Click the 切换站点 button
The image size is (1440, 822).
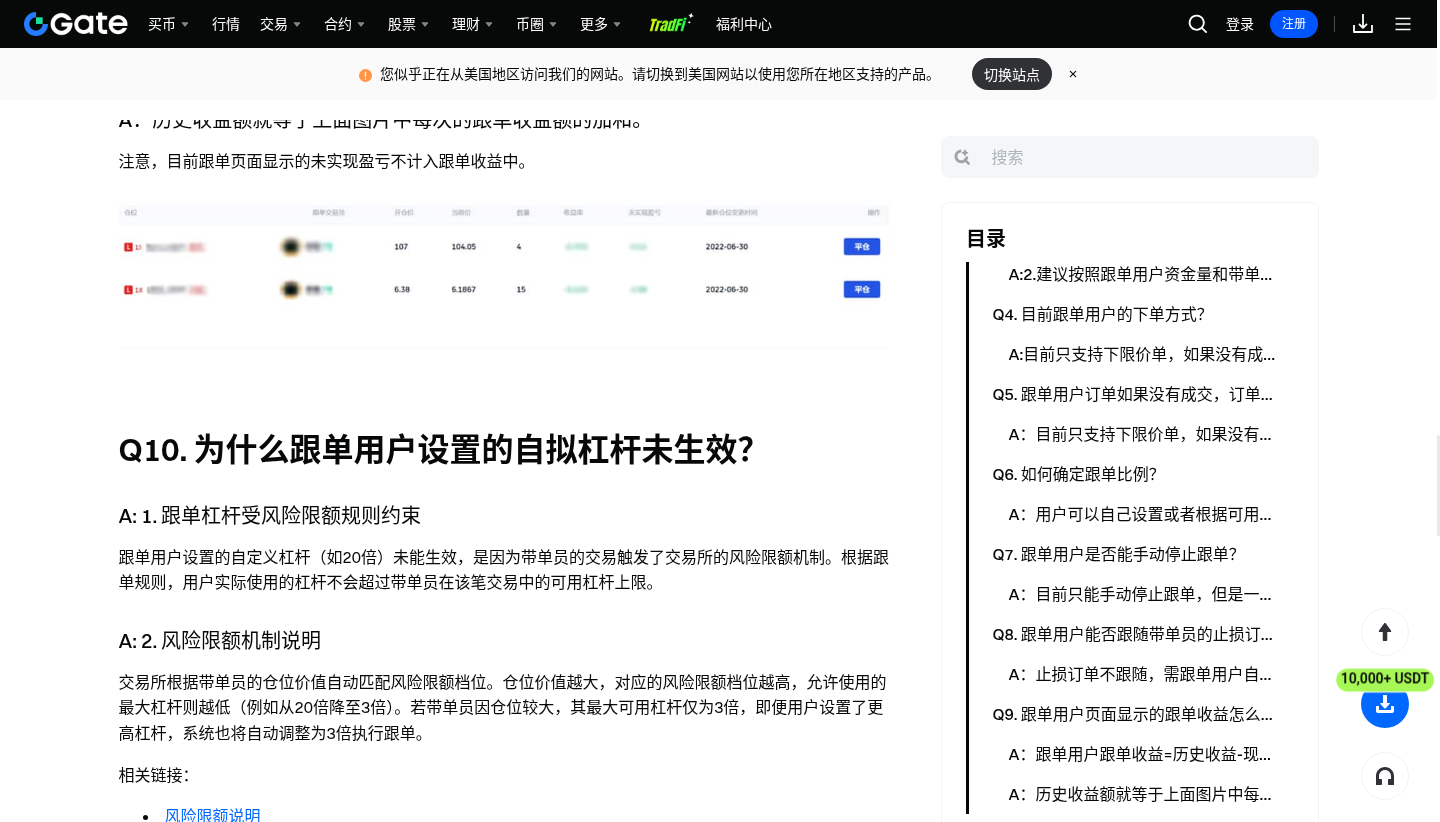click(x=1012, y=74)
